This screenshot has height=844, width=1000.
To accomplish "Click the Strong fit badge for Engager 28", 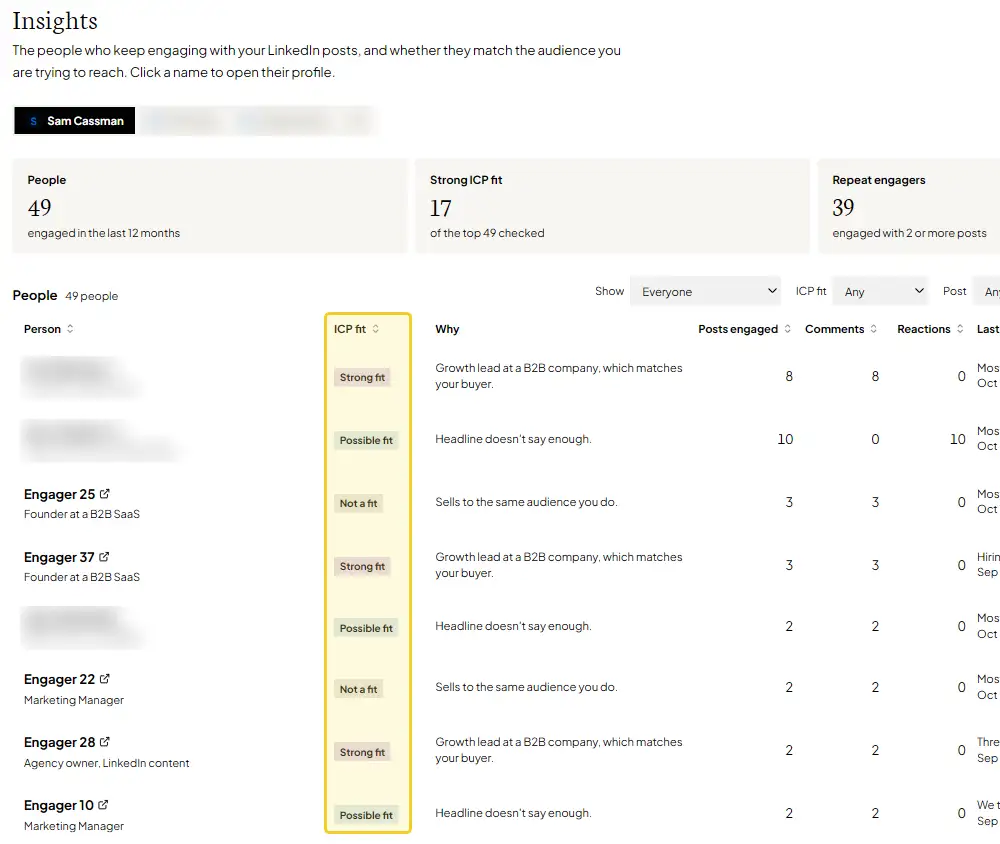I will 362,752.
